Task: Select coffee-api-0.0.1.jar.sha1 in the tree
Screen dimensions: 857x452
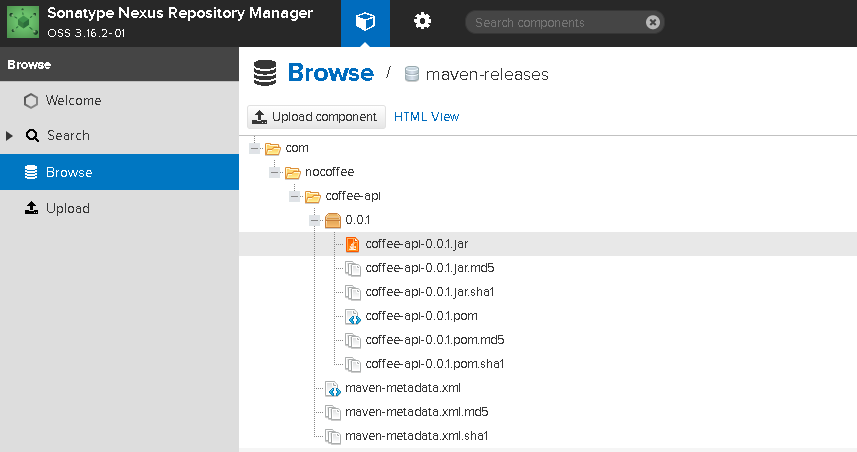Action: point(430,292)
